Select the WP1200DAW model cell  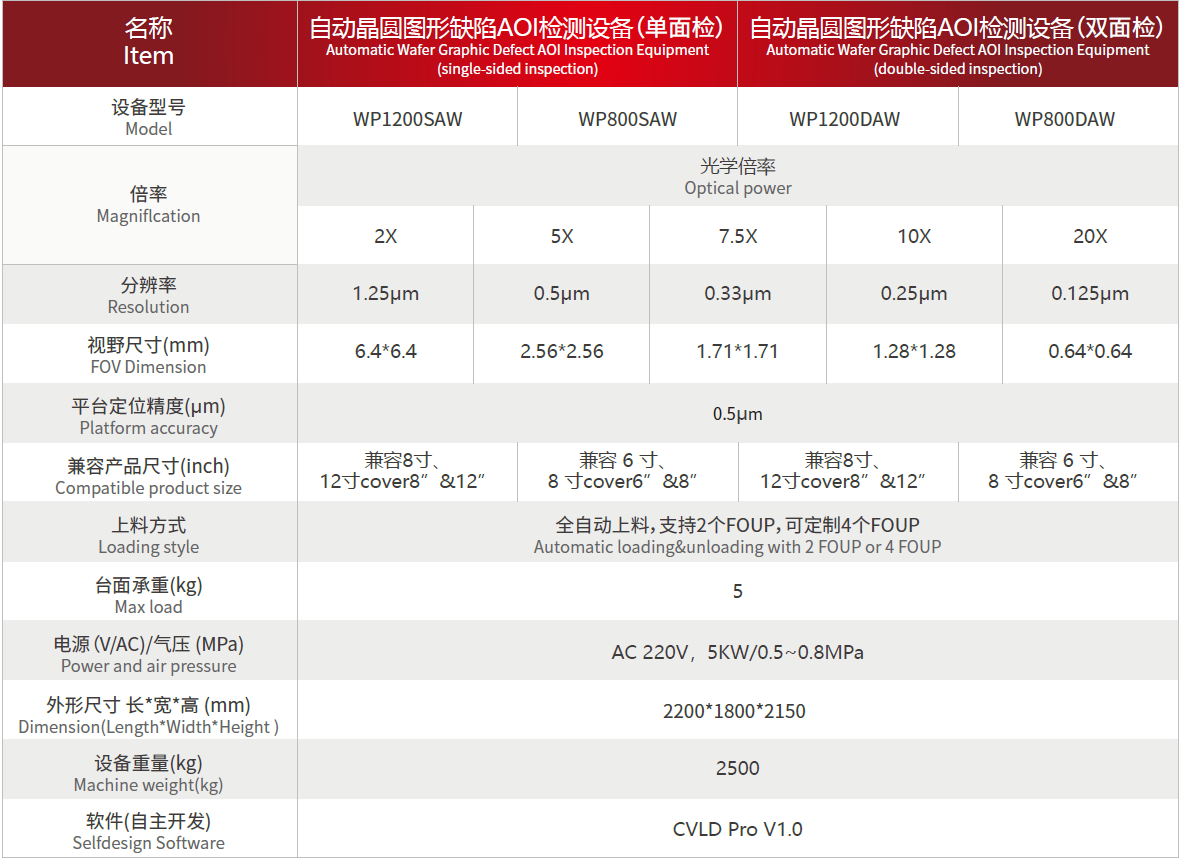click(847, 118)
